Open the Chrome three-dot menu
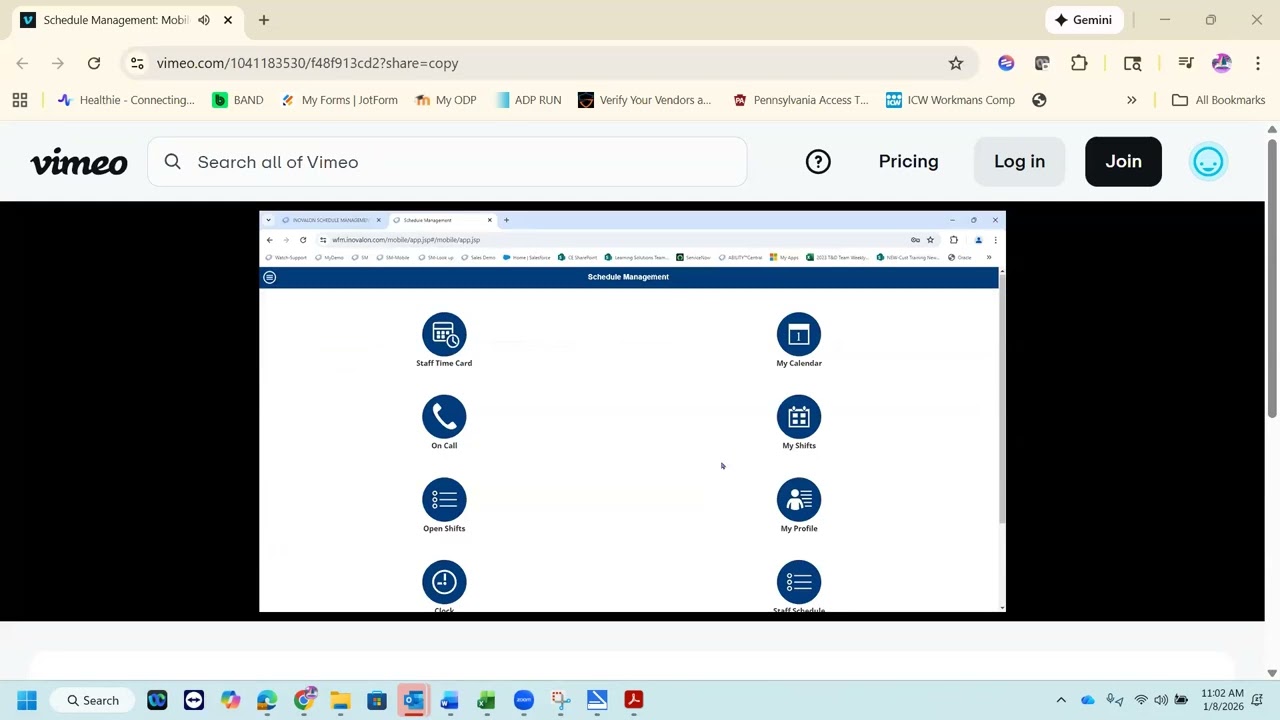 (x=1258, y=63)
